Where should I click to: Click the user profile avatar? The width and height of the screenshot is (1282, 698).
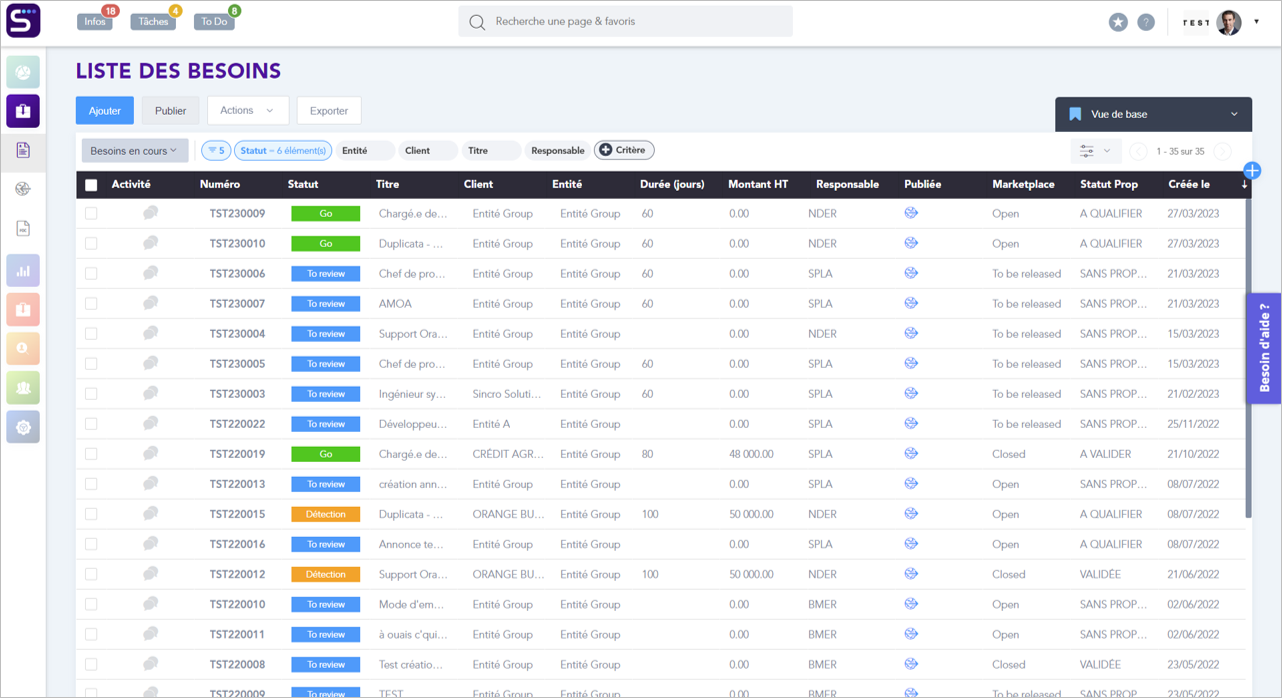[x=1229, y=22]
